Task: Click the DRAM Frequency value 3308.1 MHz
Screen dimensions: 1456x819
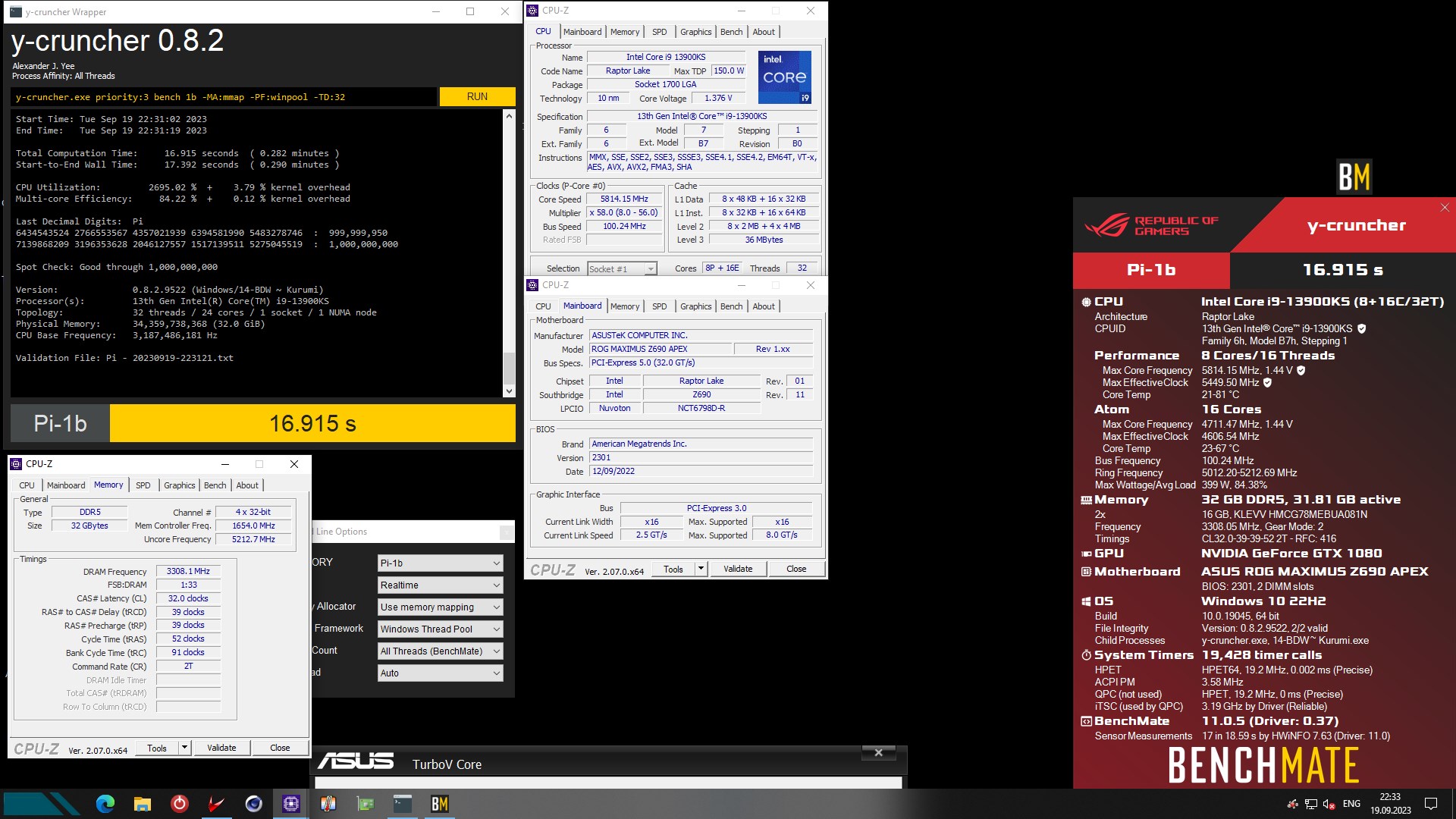Action: [188, 571]
